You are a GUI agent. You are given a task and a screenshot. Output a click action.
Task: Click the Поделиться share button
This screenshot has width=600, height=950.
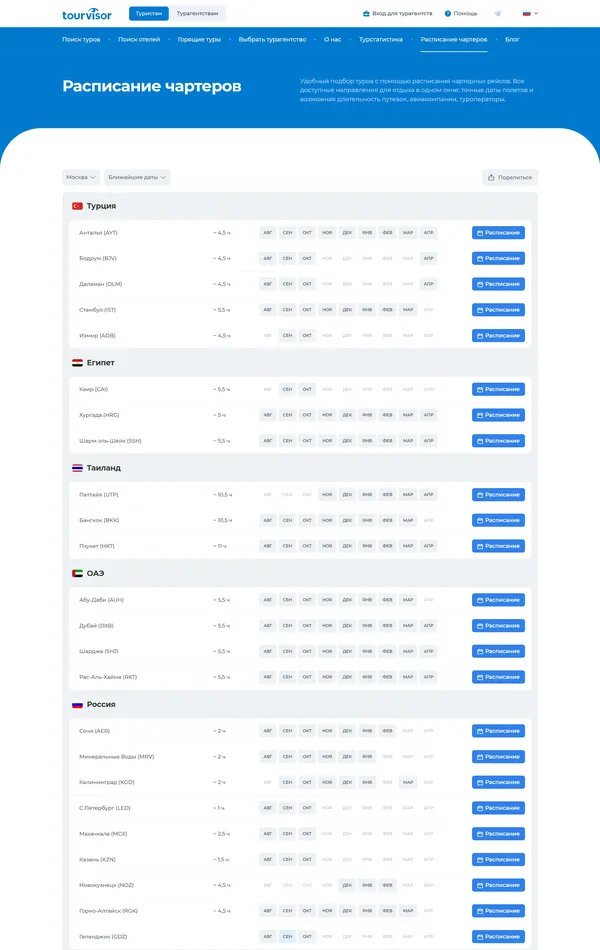pos(511,177)
